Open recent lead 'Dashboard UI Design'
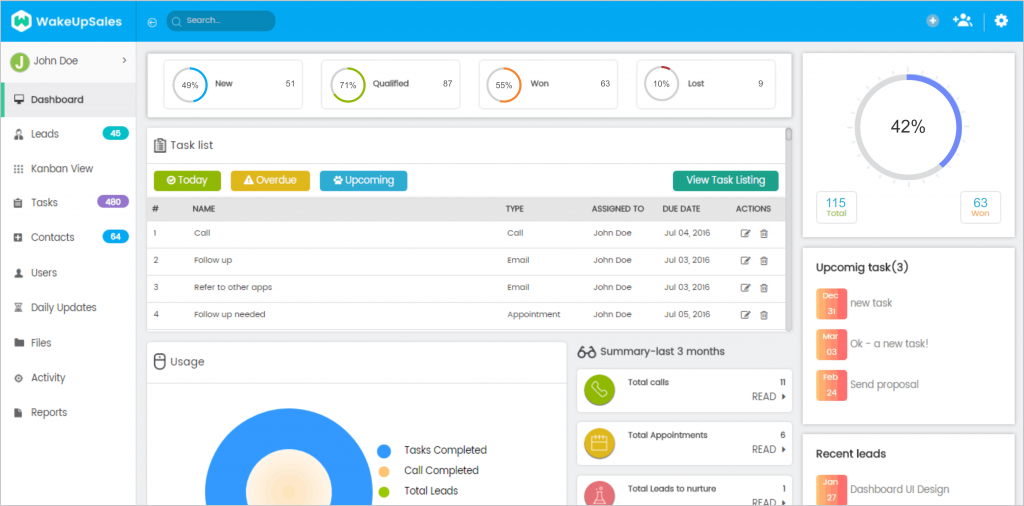 click(x=899, y=490)
